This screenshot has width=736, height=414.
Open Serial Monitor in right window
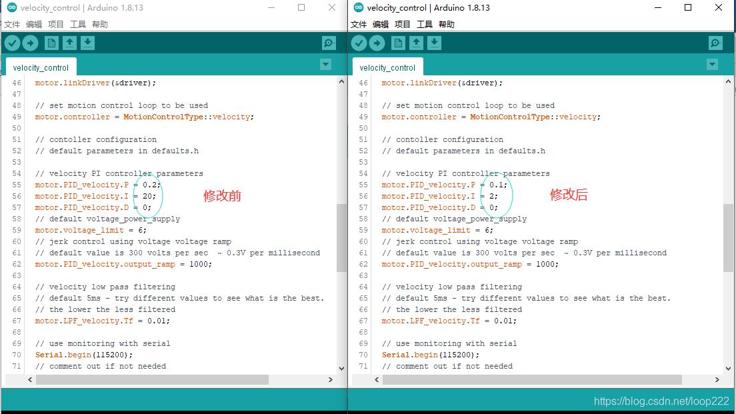(x=715, y=43)
